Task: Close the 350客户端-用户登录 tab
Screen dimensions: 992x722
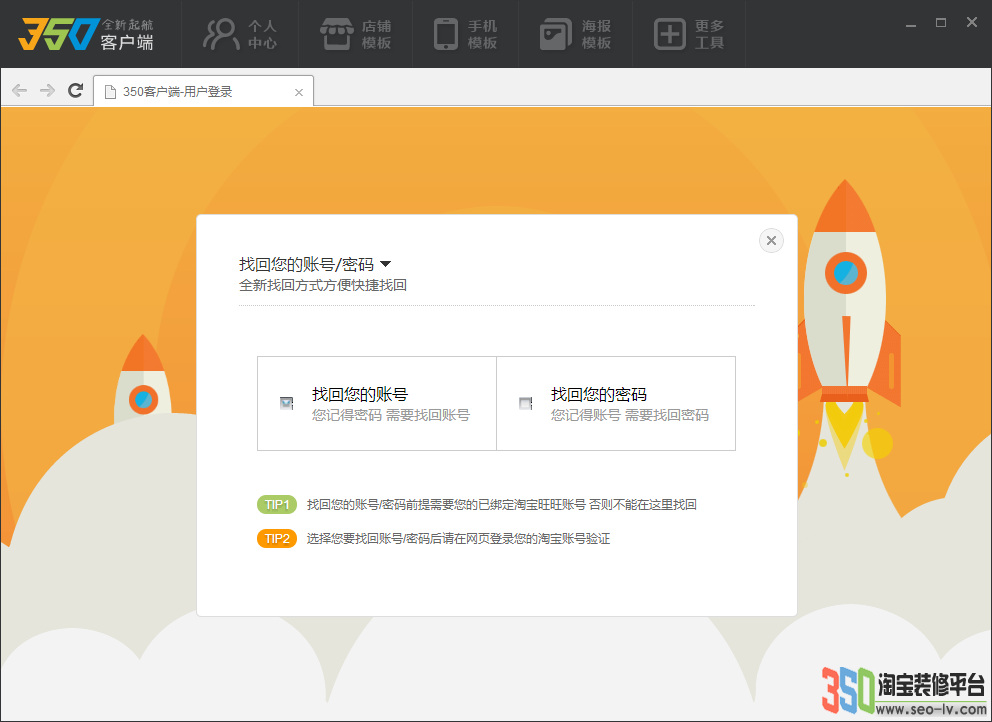Action: (x=299, y=92)
